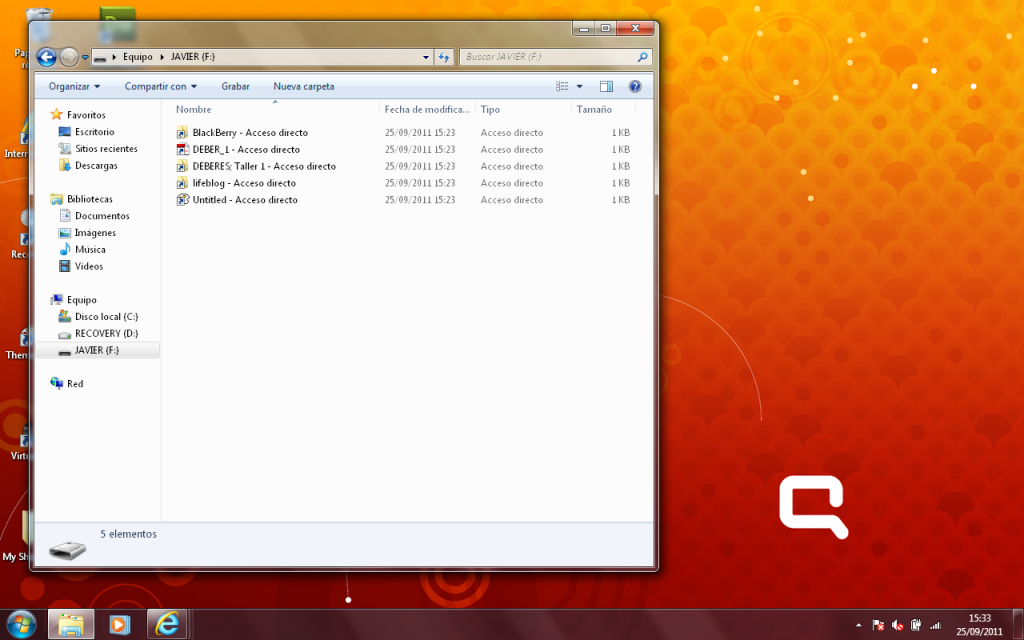1024x640 pixels.
Task: Select DEBERES; Taller 1 - Acceso directo icon
Action: click(182, 167)
